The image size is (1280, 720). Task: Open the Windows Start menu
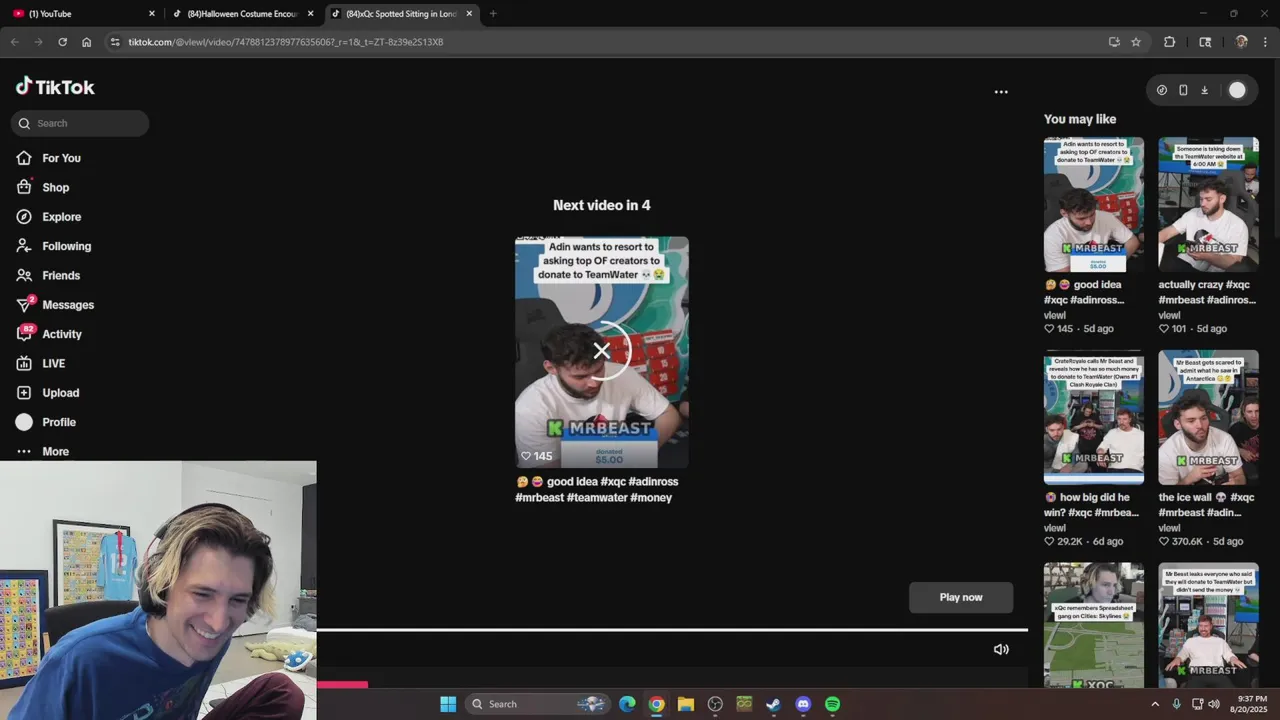click(448, 704)
